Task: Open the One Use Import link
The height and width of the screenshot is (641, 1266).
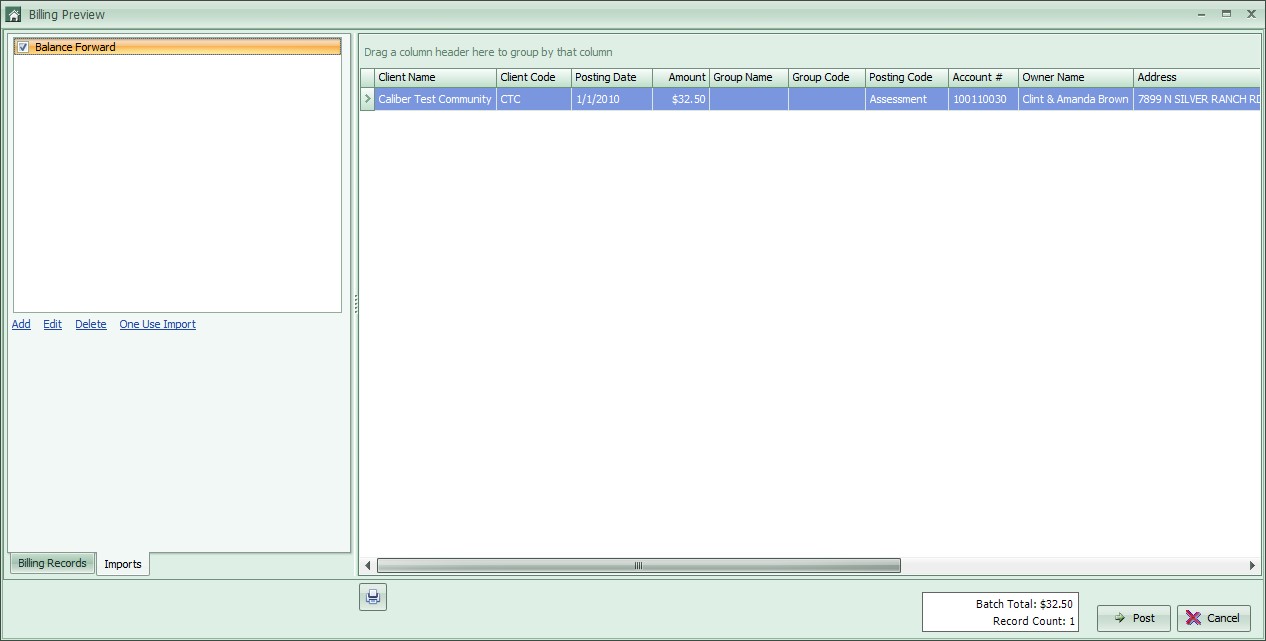Action: [158, 324]
